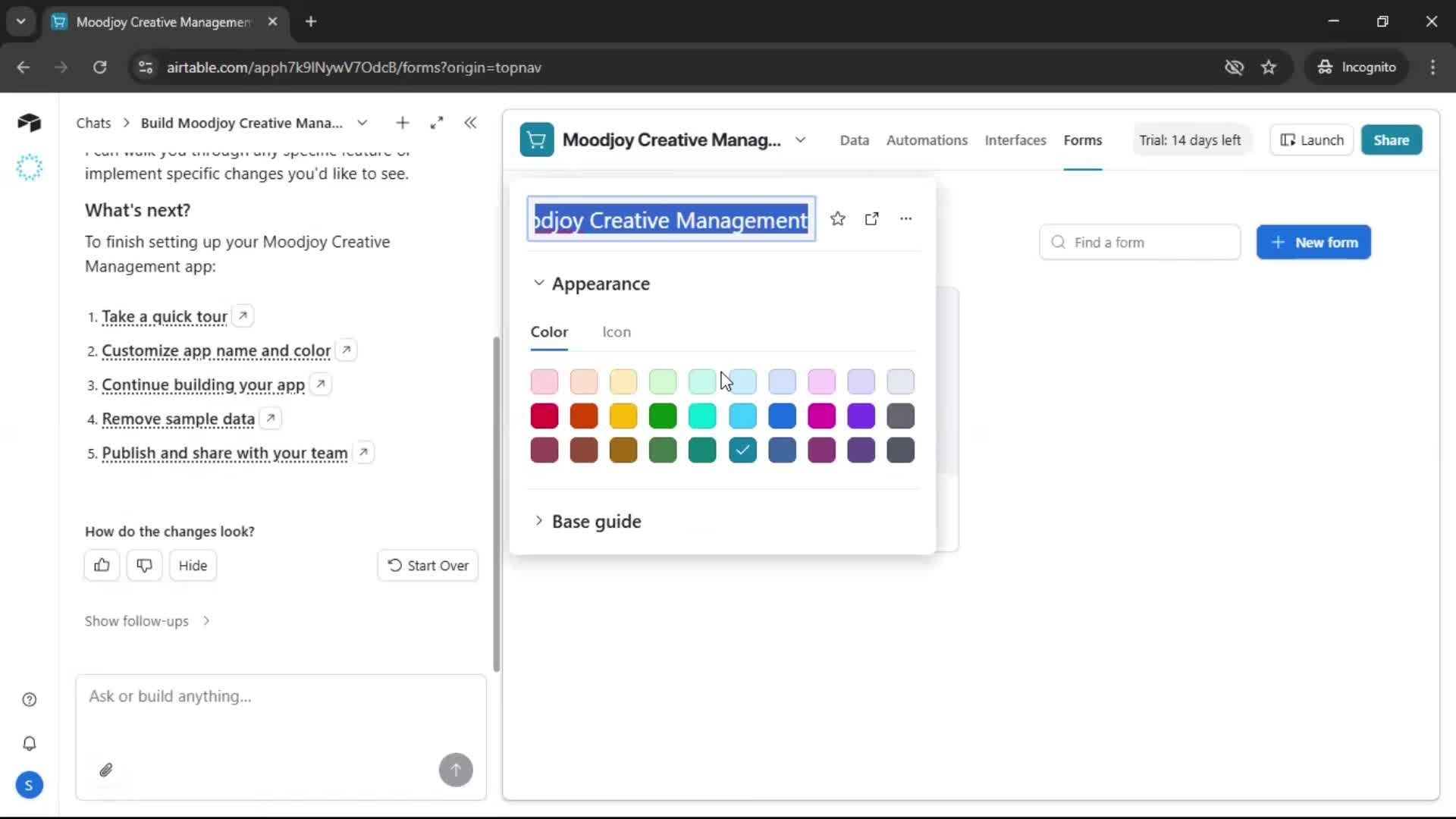The image size is (1456, 819).
Task: Pick the bright purple color swatch
Action: [x=861, y=416]
